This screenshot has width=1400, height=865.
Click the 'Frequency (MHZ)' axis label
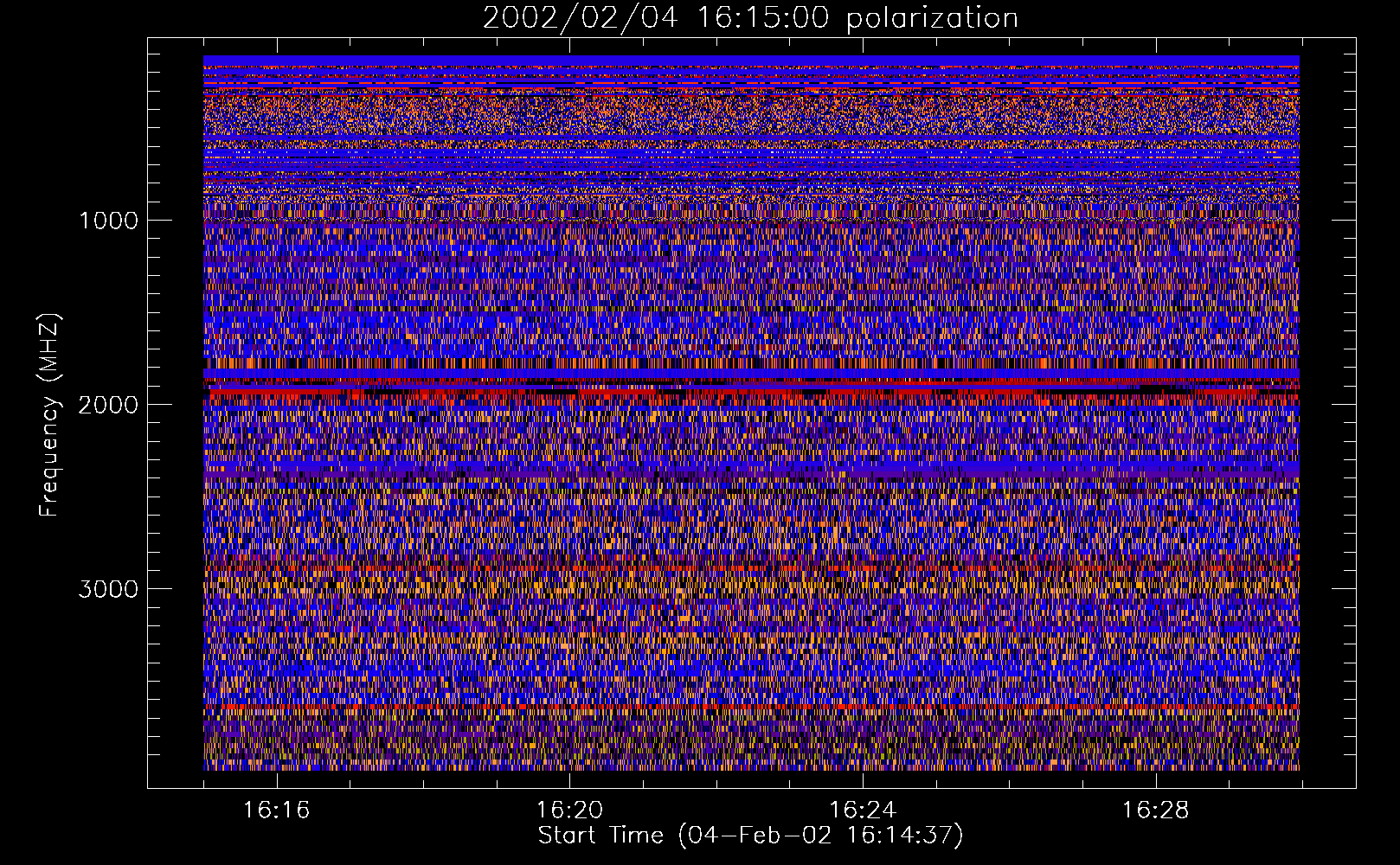[x=50, y=415]
